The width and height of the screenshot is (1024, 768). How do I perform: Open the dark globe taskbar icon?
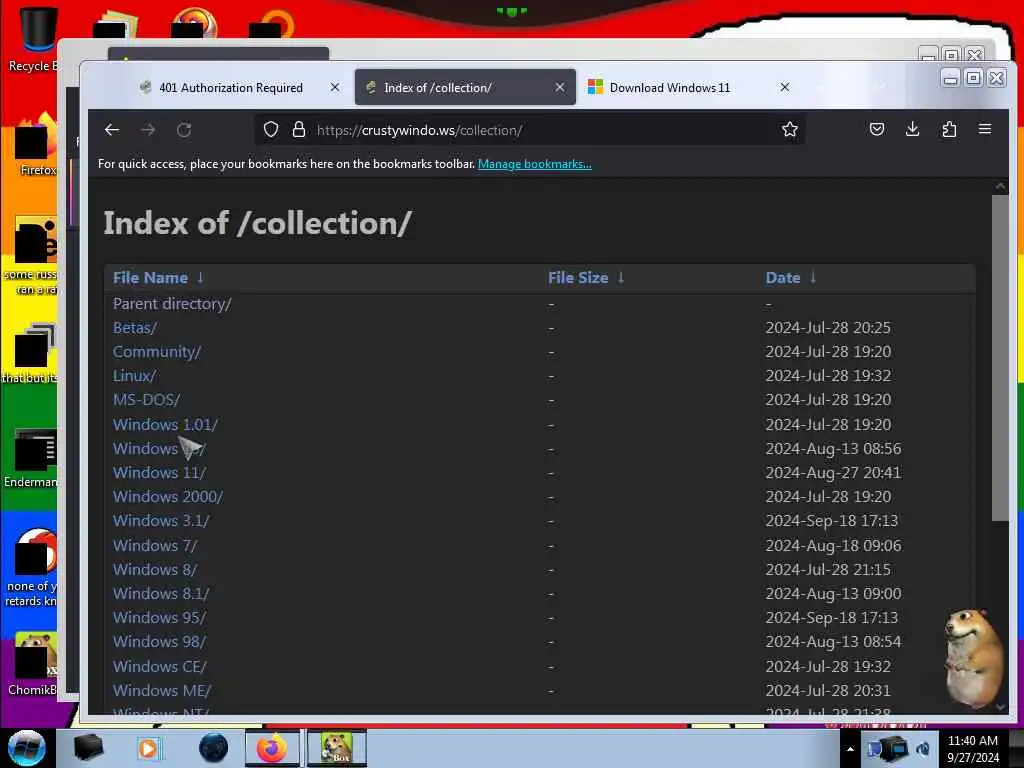pyautogui.click(x=214, y=748)
